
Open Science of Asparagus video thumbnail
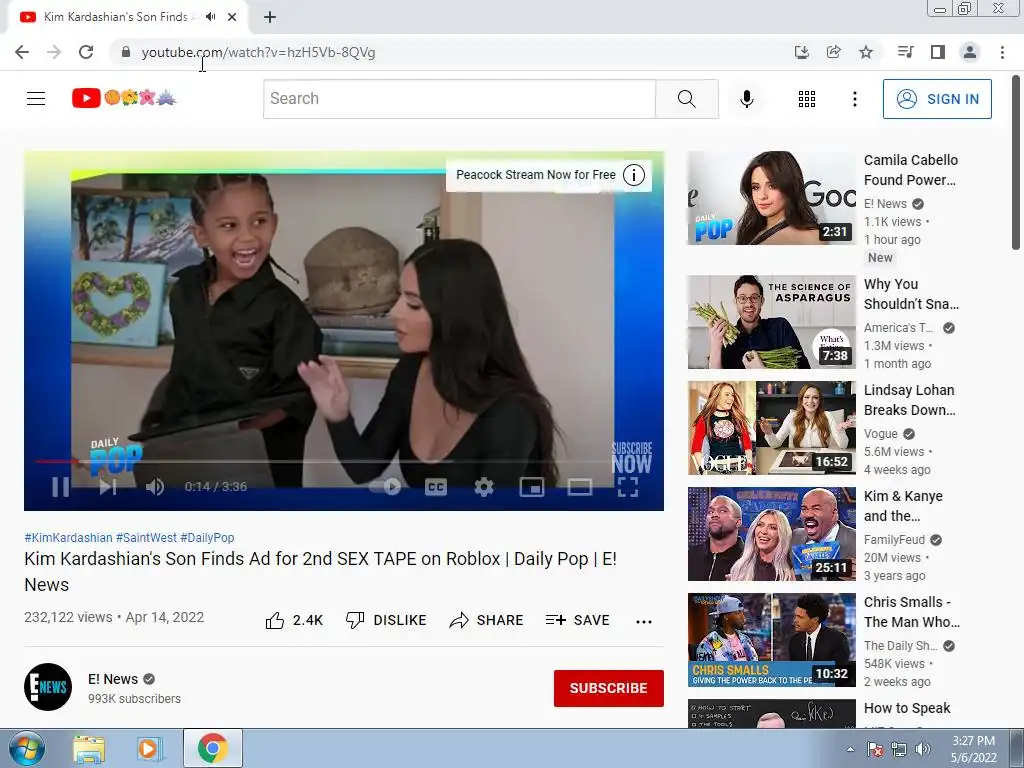click(771, 322)
